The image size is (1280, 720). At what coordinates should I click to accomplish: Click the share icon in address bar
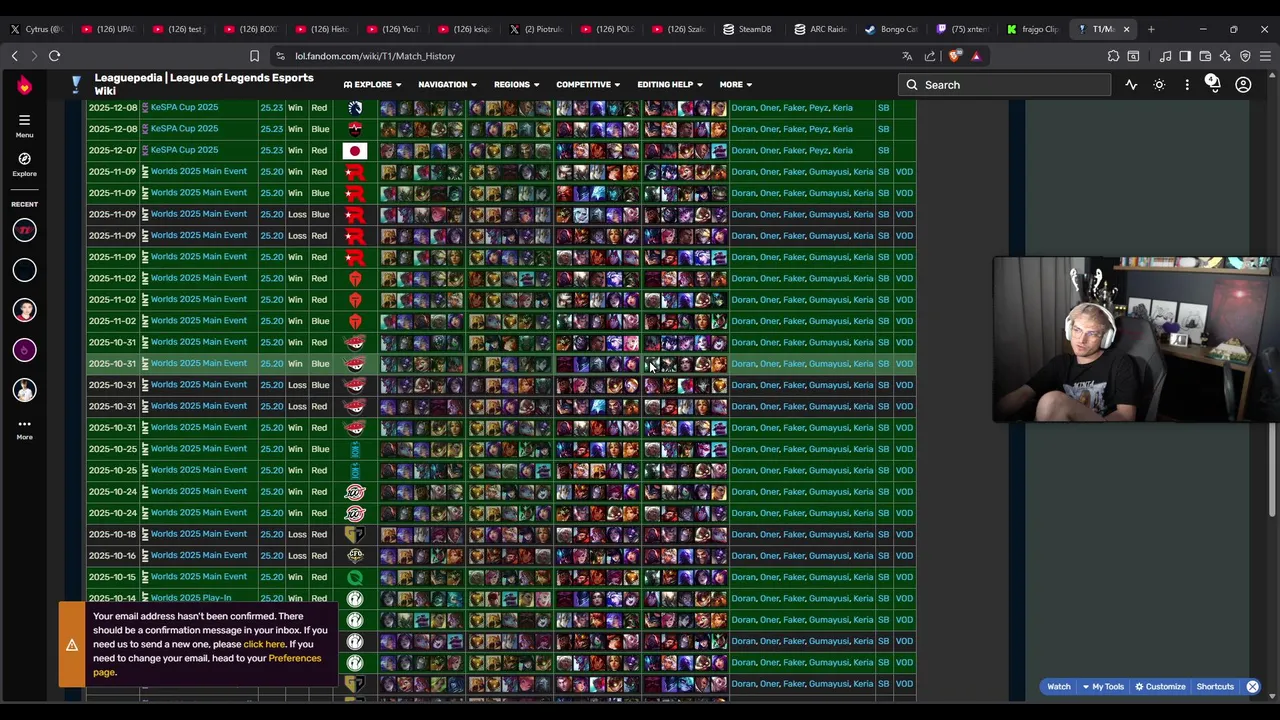click(930, 56)
